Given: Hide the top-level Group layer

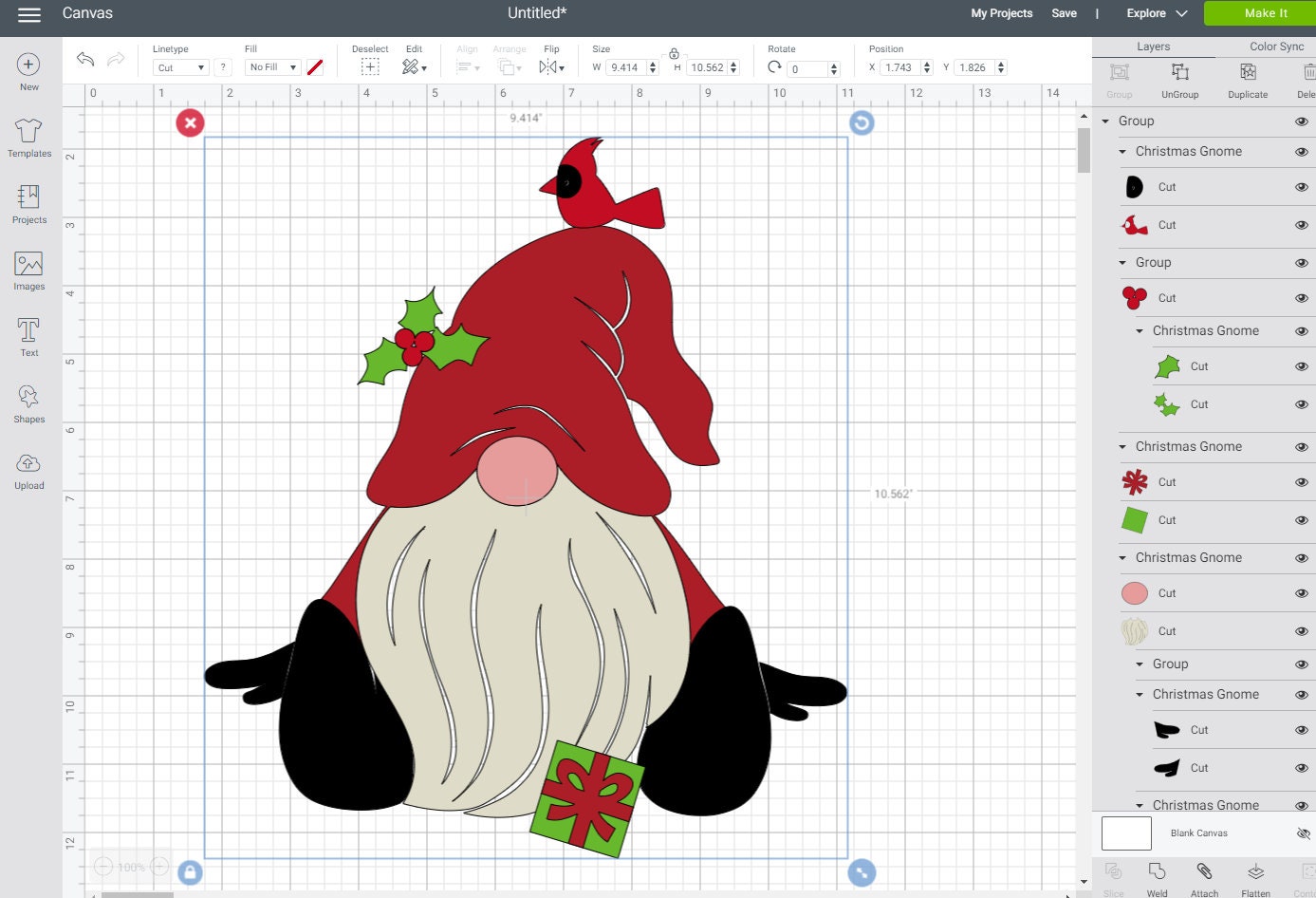Looking at the screenshot, I should [x=1302, y=122].
